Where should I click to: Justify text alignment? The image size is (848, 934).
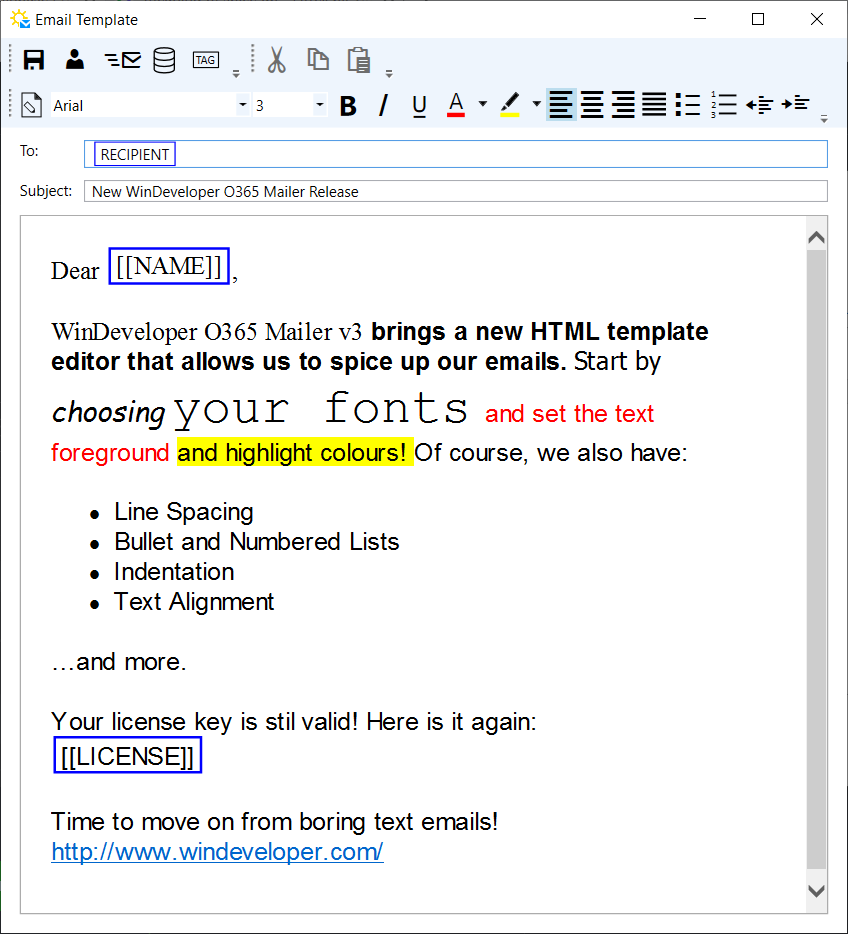pos(654,105)
